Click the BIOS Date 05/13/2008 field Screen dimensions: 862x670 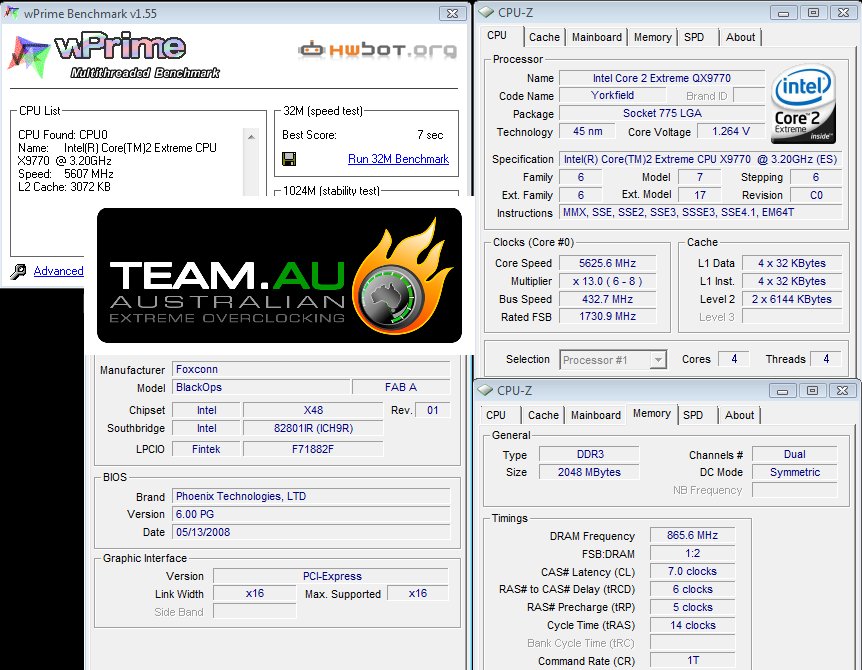click(x=311, y=532)
